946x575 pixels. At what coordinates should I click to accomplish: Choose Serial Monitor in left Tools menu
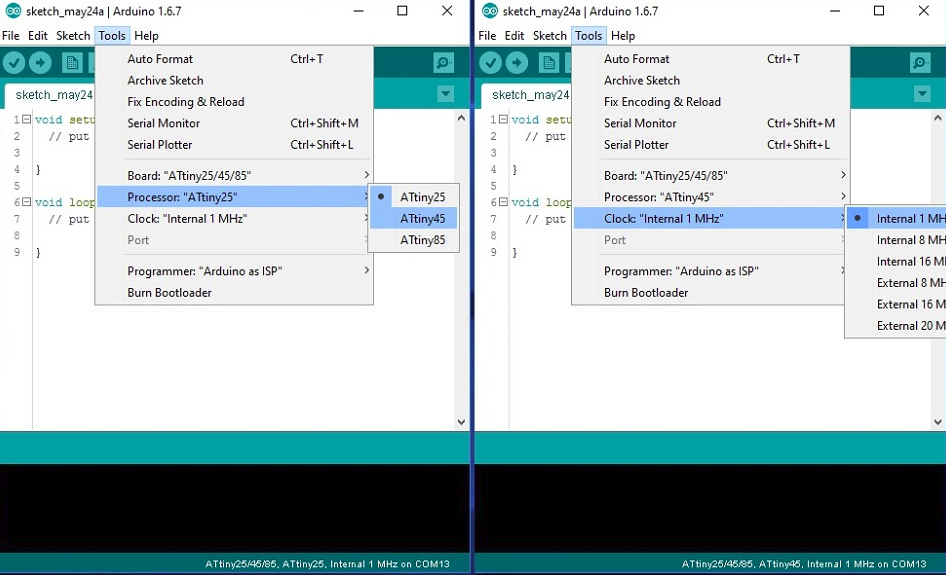click(234, 123)
